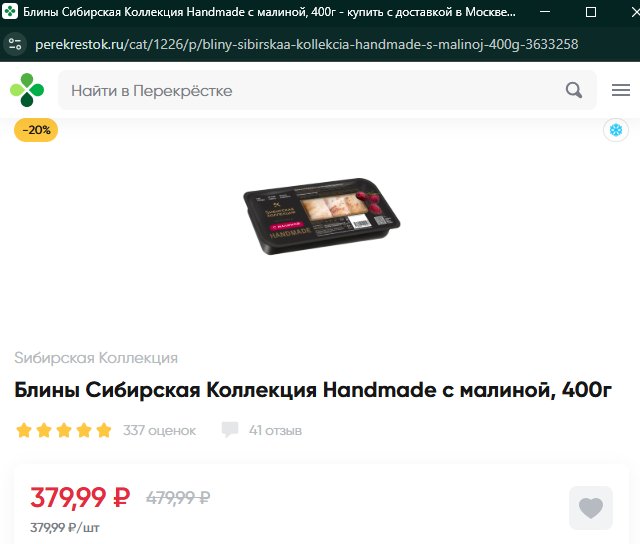Open the 41 отзыв reviews link

click(x=276, y=430)
